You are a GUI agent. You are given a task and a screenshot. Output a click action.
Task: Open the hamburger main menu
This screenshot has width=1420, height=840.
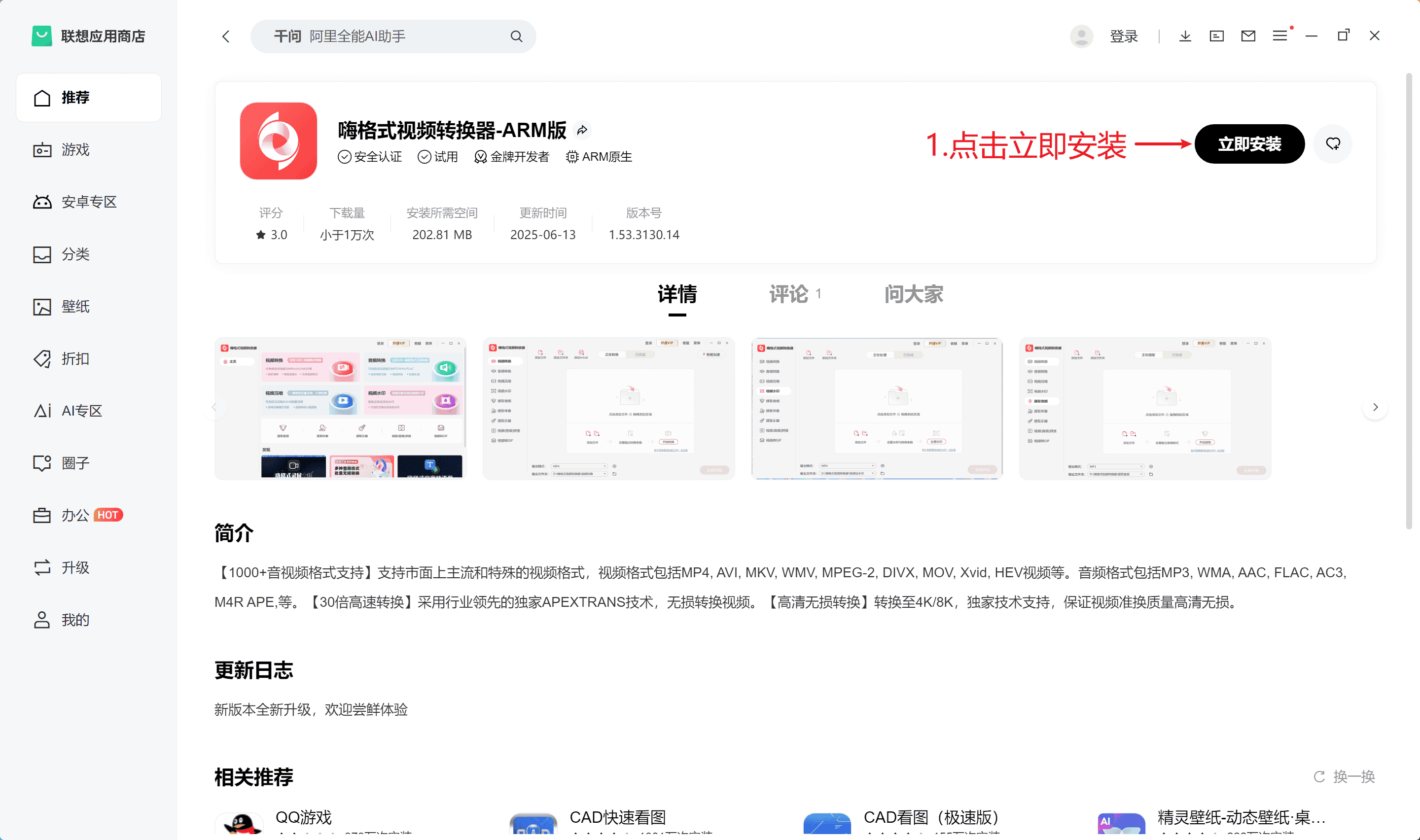1279,36
